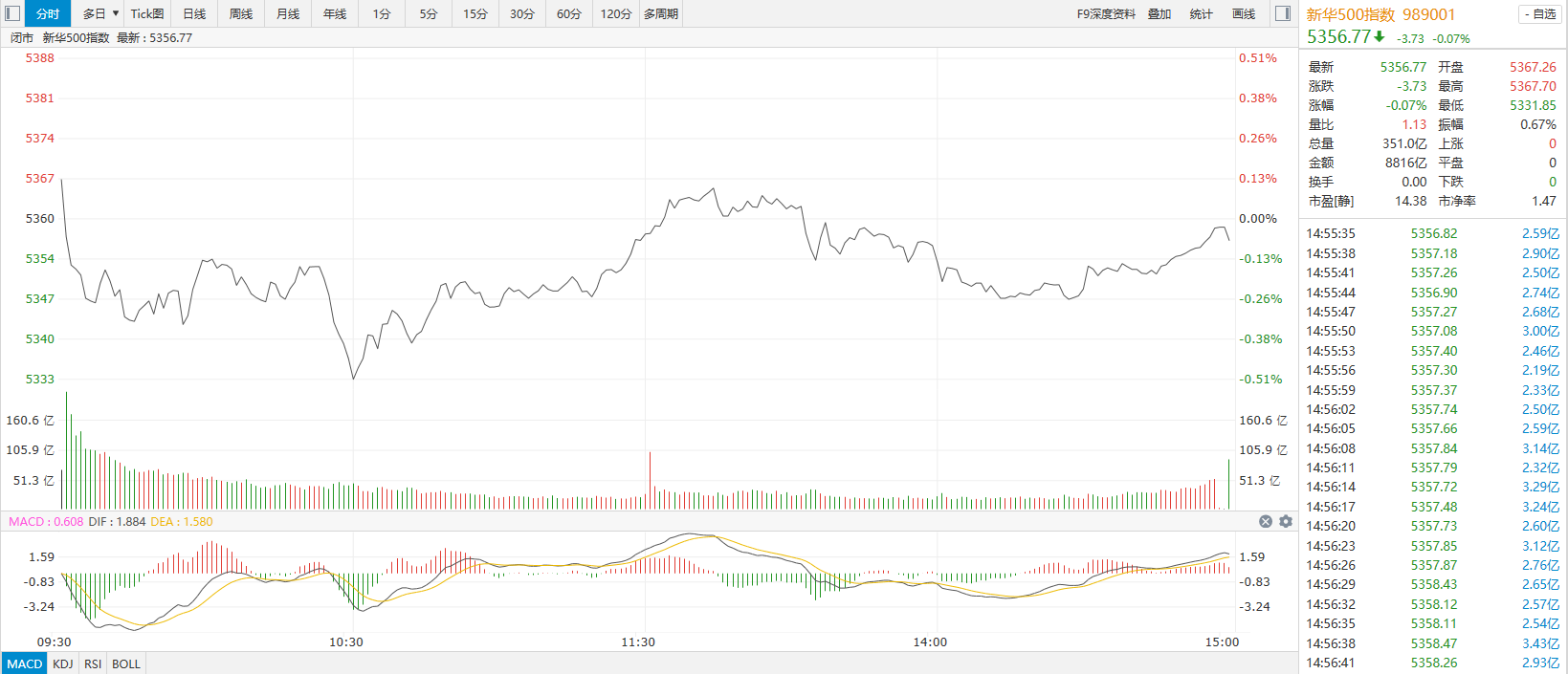Viewport: 1568px width, 674px height.
Task: Open the 多周期 multi-period view
Action: [661, 13]
